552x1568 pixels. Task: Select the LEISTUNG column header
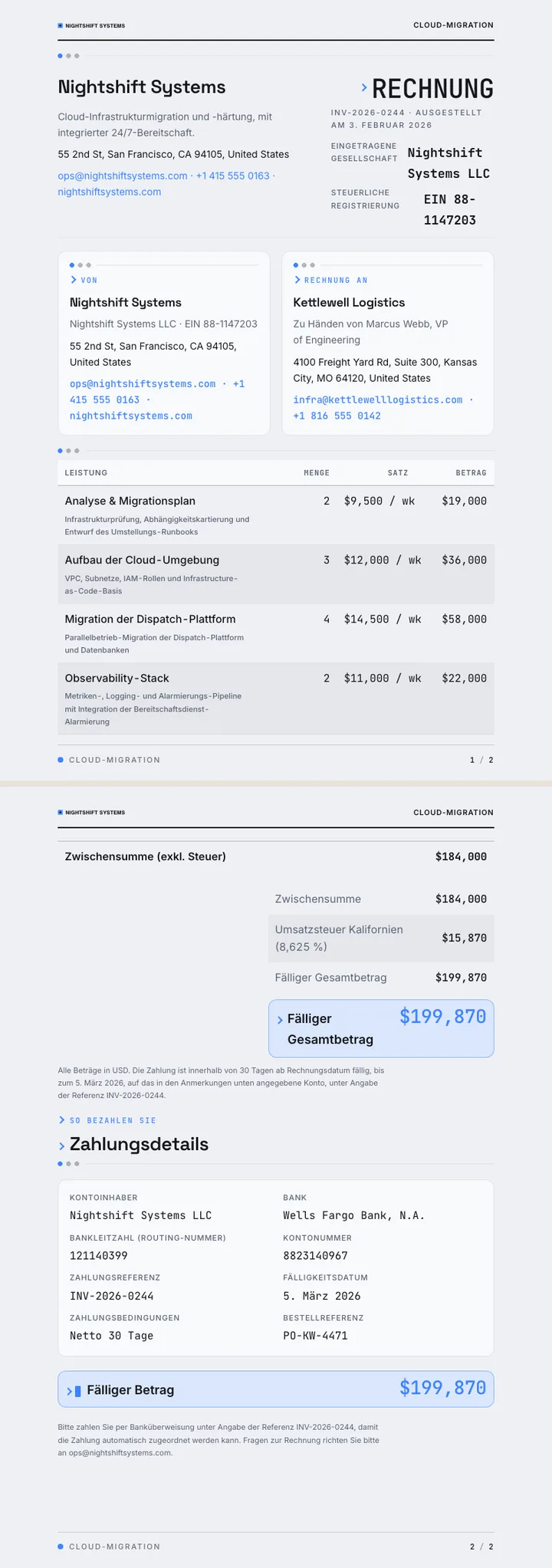pyautogui.click(x=86, y=473)
